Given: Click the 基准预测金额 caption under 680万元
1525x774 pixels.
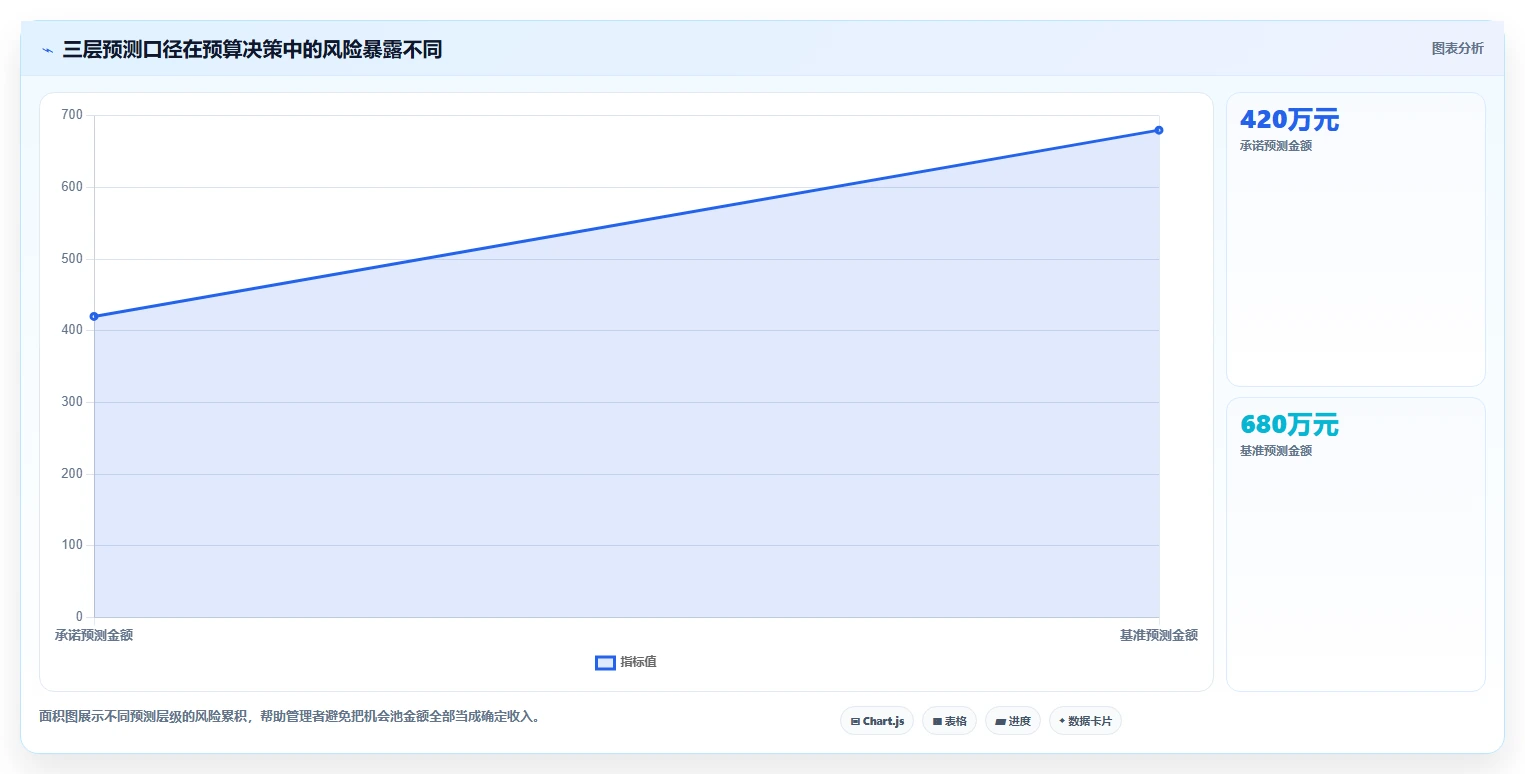Looking at the screenshot, I should tap(1275, 451).
